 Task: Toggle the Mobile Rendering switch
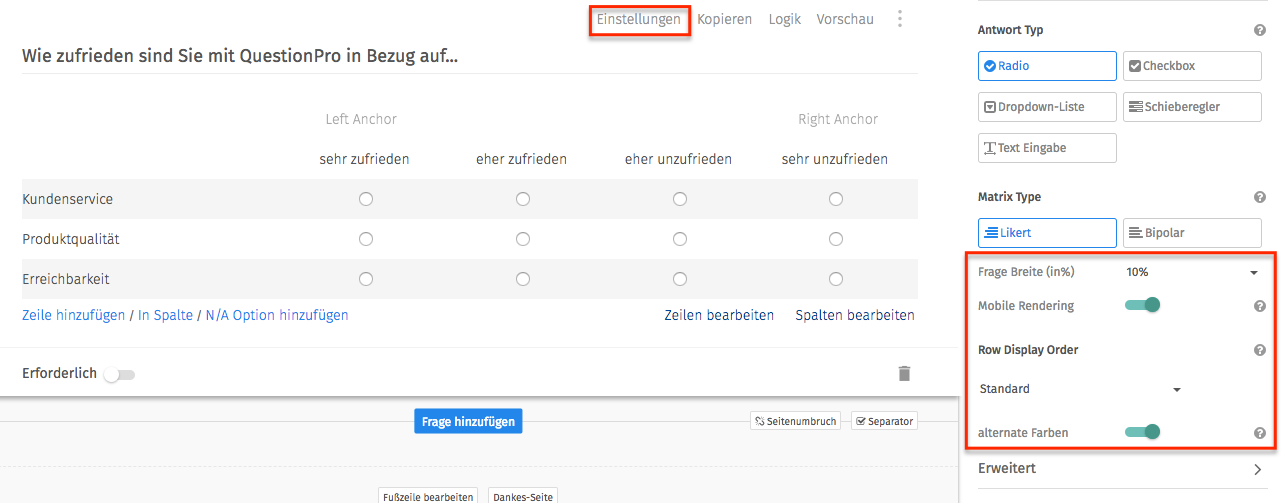pyautogui.click(x=1143, y=305)
